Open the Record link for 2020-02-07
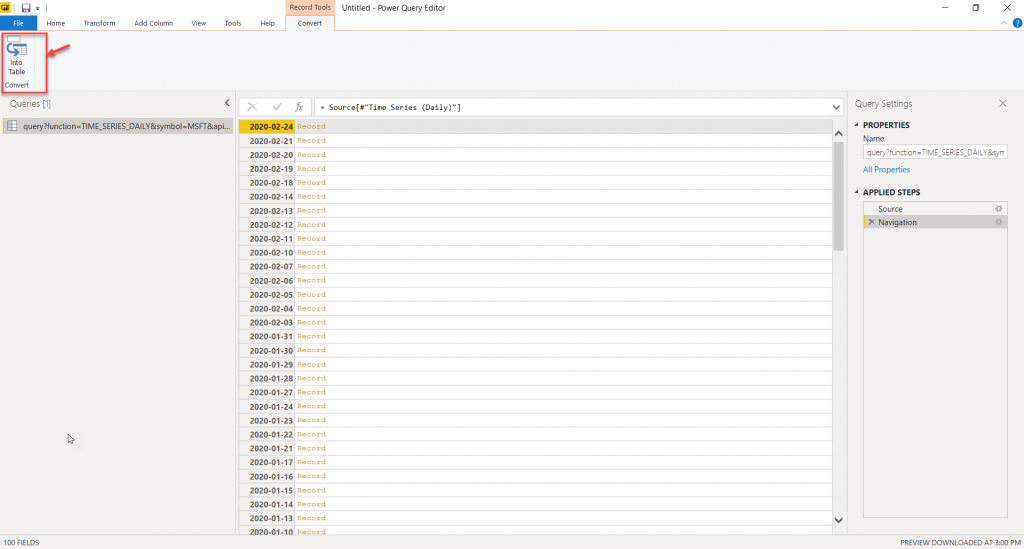 click(311, 266)
